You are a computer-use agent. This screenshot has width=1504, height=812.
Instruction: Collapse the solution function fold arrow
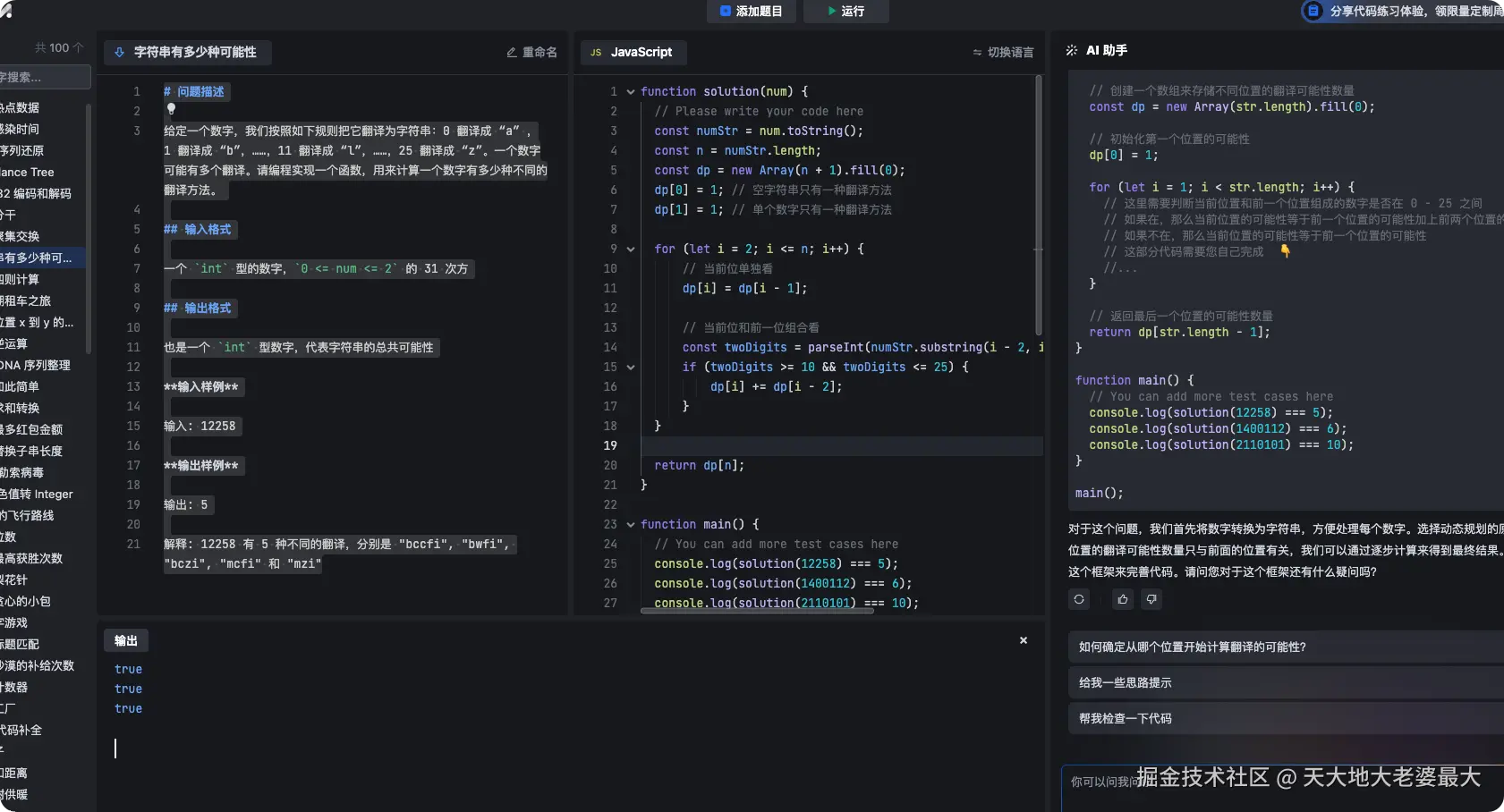631,92
